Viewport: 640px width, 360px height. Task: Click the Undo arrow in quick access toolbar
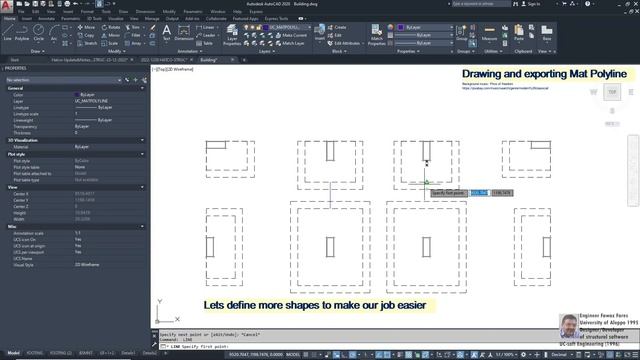coord(76,4)
